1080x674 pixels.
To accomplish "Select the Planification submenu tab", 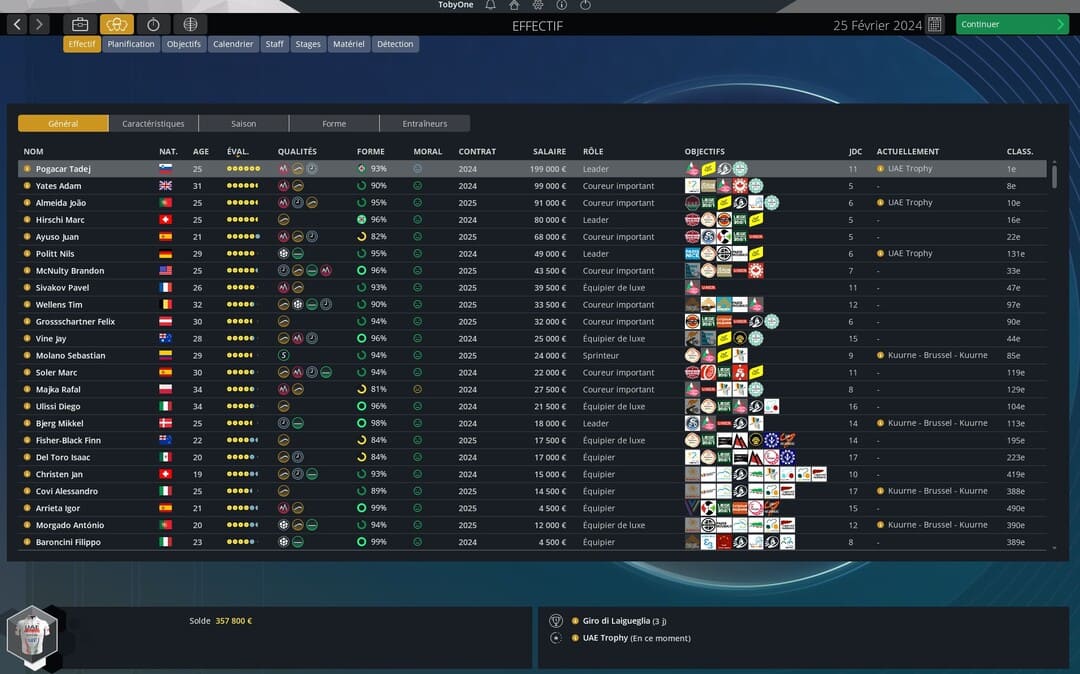I will tap(131, 44).
